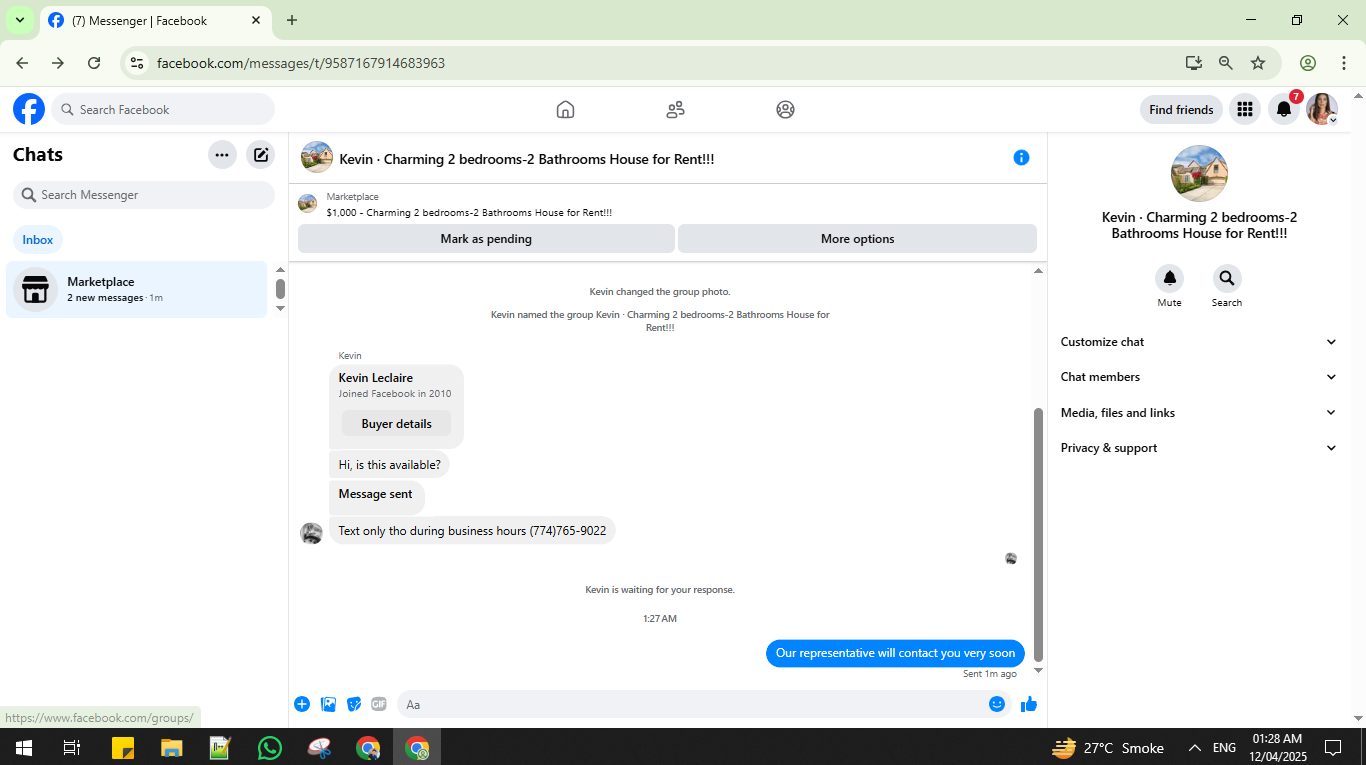Expand Customize chat section

1198,342
